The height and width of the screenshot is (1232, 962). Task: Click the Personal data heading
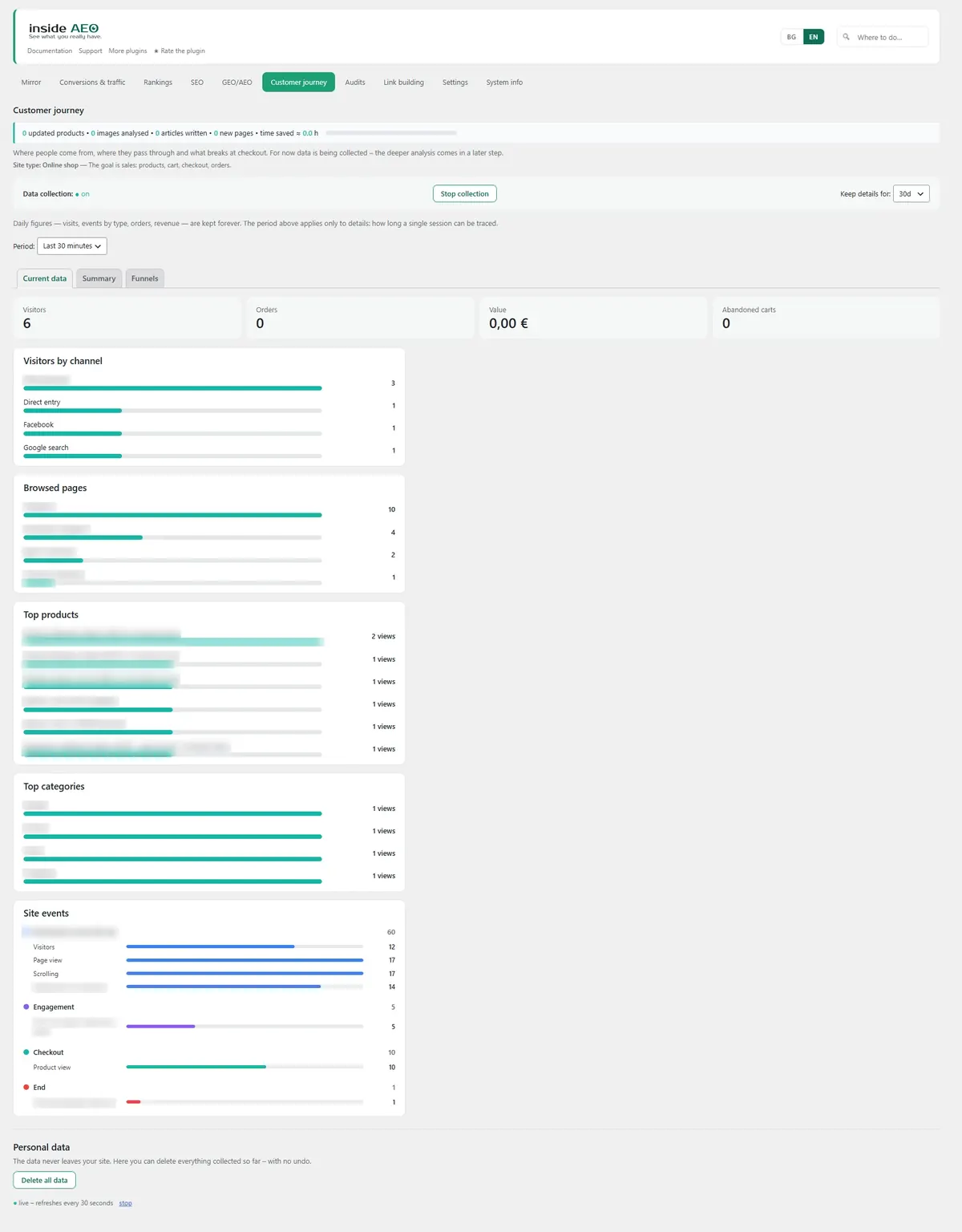click(41, 1147)
